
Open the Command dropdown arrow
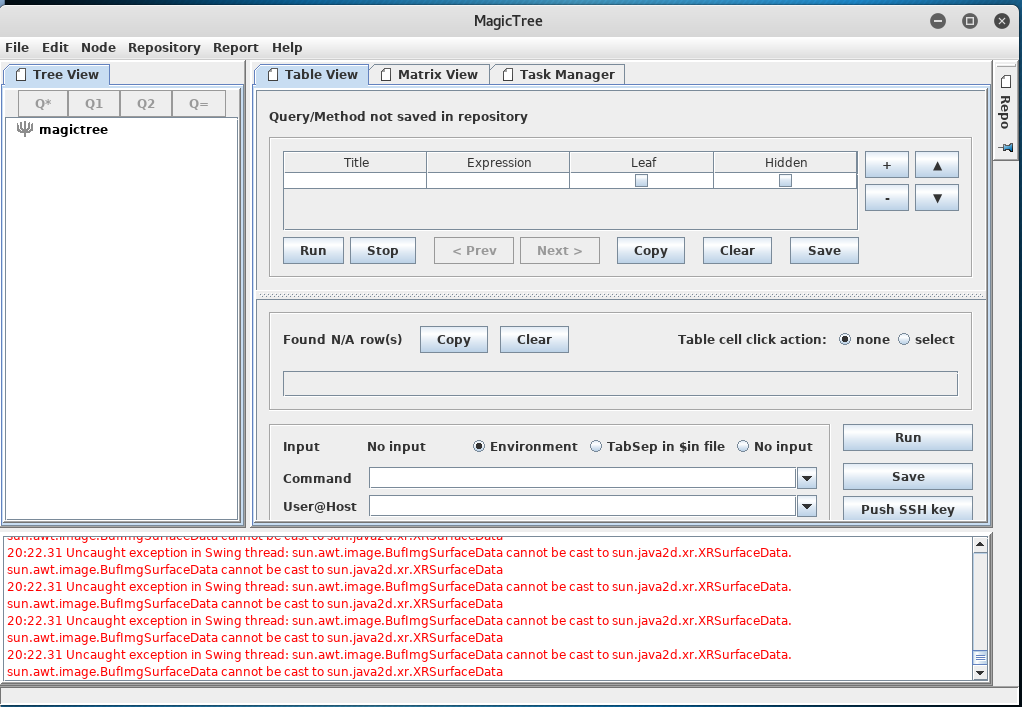807,478
